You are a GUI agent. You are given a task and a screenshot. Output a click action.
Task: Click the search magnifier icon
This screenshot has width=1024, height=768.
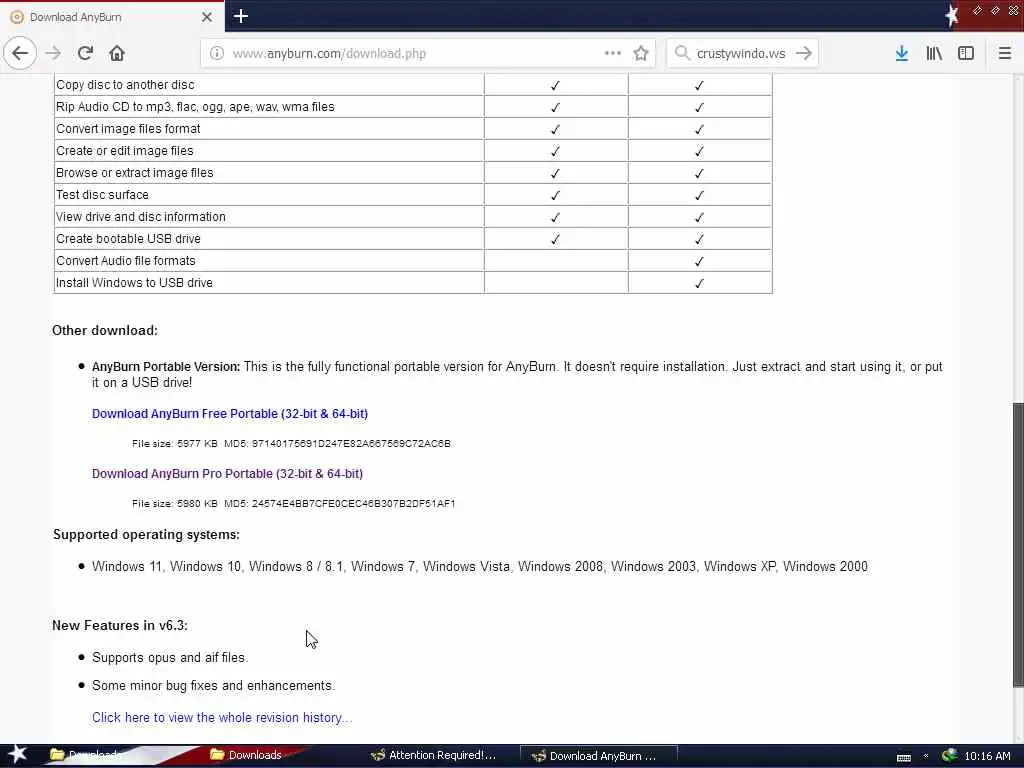point(682,54)
